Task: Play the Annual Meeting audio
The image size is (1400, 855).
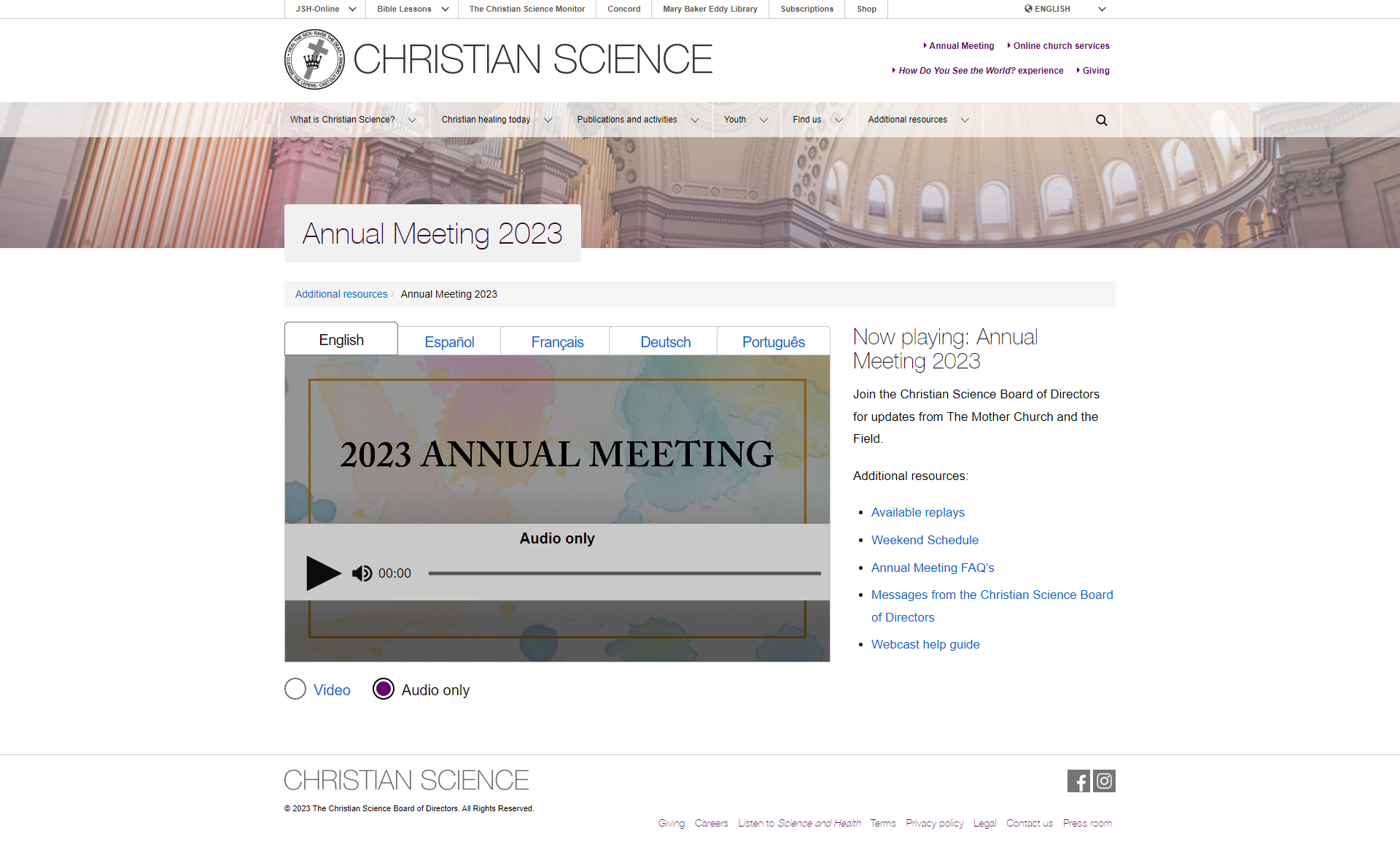Action: (x=323, y=573)
